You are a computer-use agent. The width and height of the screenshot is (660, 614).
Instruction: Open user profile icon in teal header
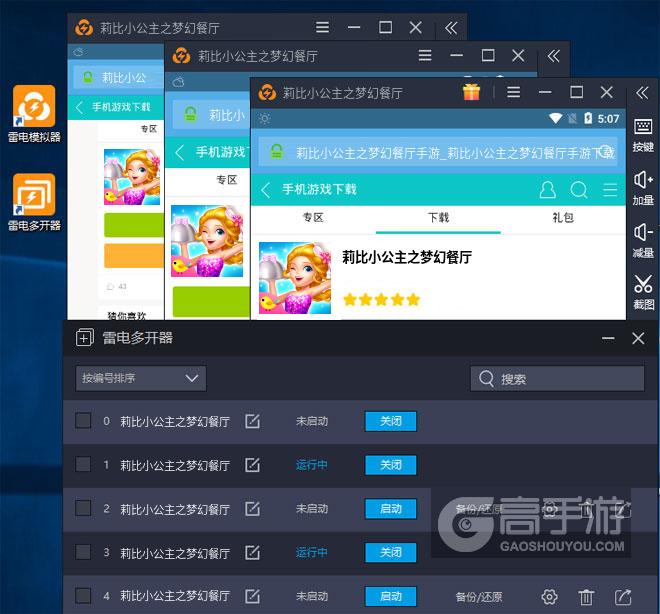(x=547, y=190)
